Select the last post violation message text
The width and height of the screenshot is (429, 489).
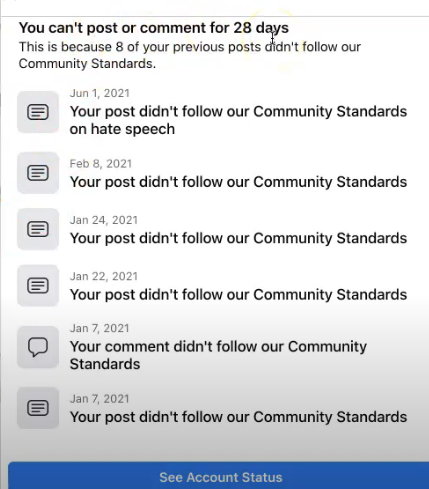(238, 417)
